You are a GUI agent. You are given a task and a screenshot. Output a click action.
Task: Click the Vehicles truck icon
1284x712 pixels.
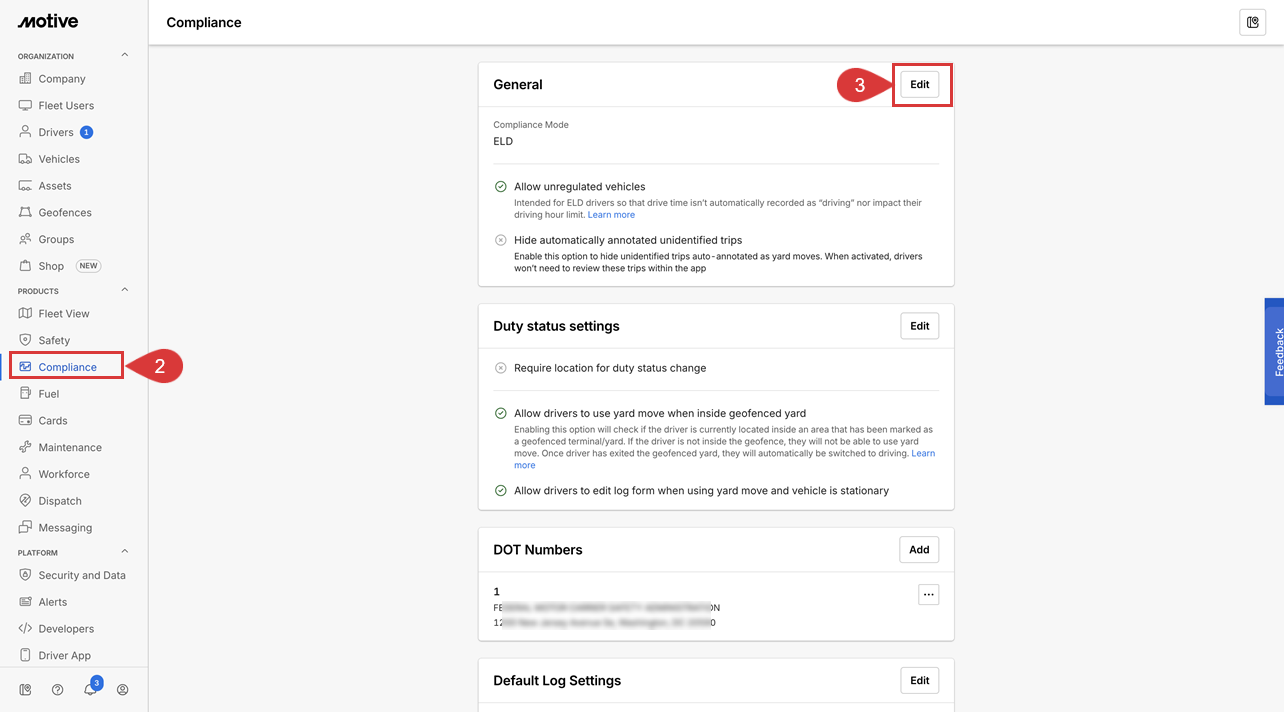click(26, 159)
